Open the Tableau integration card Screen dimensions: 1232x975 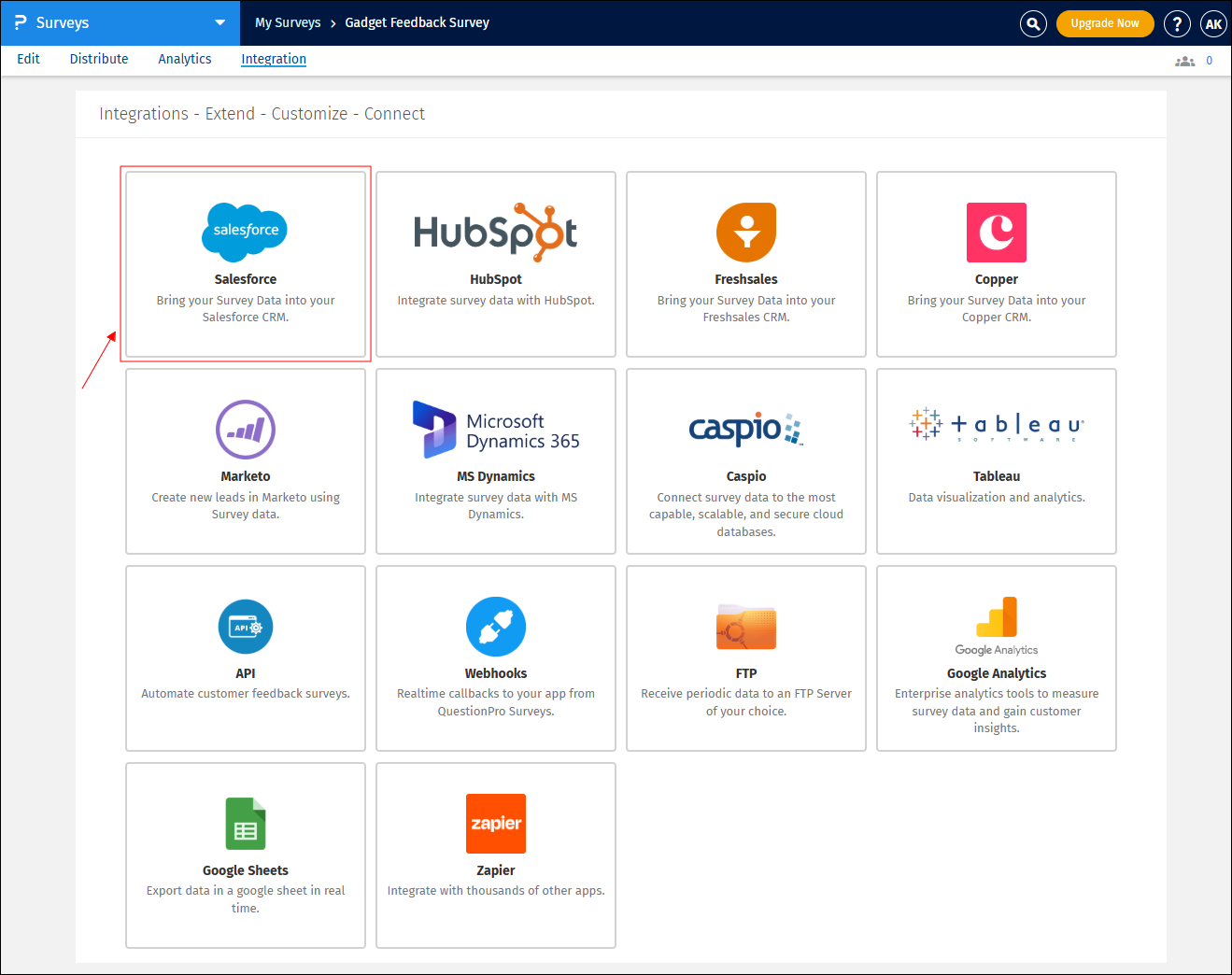[x=996, y=461]
